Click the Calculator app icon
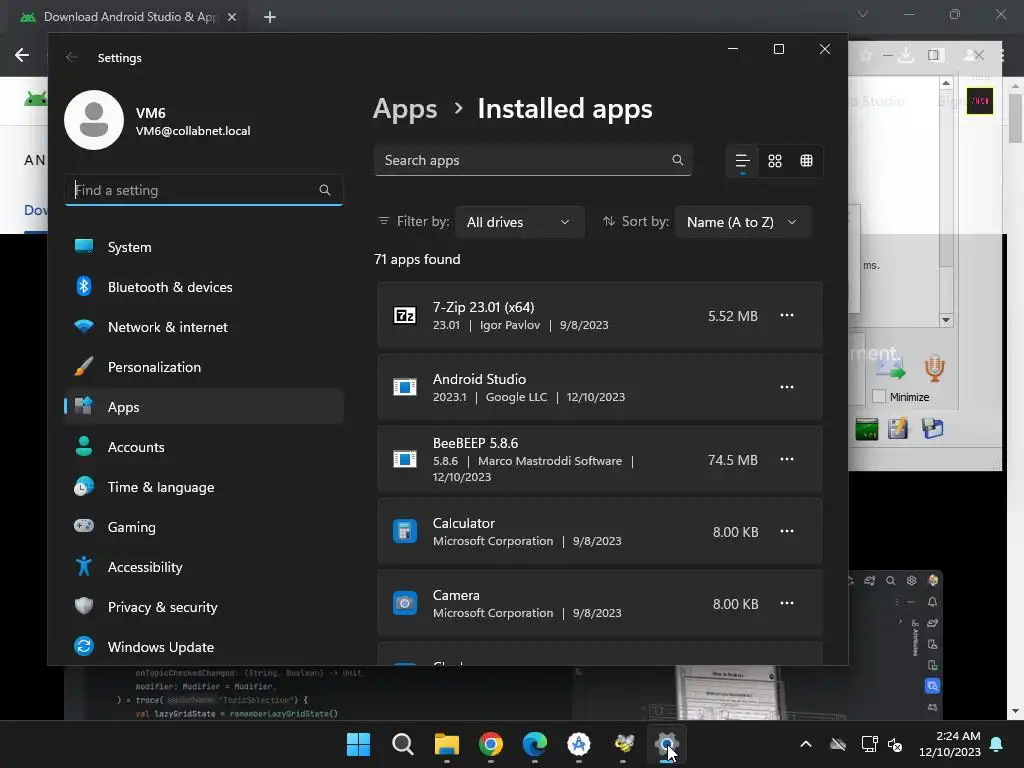The width and height of the screenshot is (1024, 768). [x=405, y=531]
